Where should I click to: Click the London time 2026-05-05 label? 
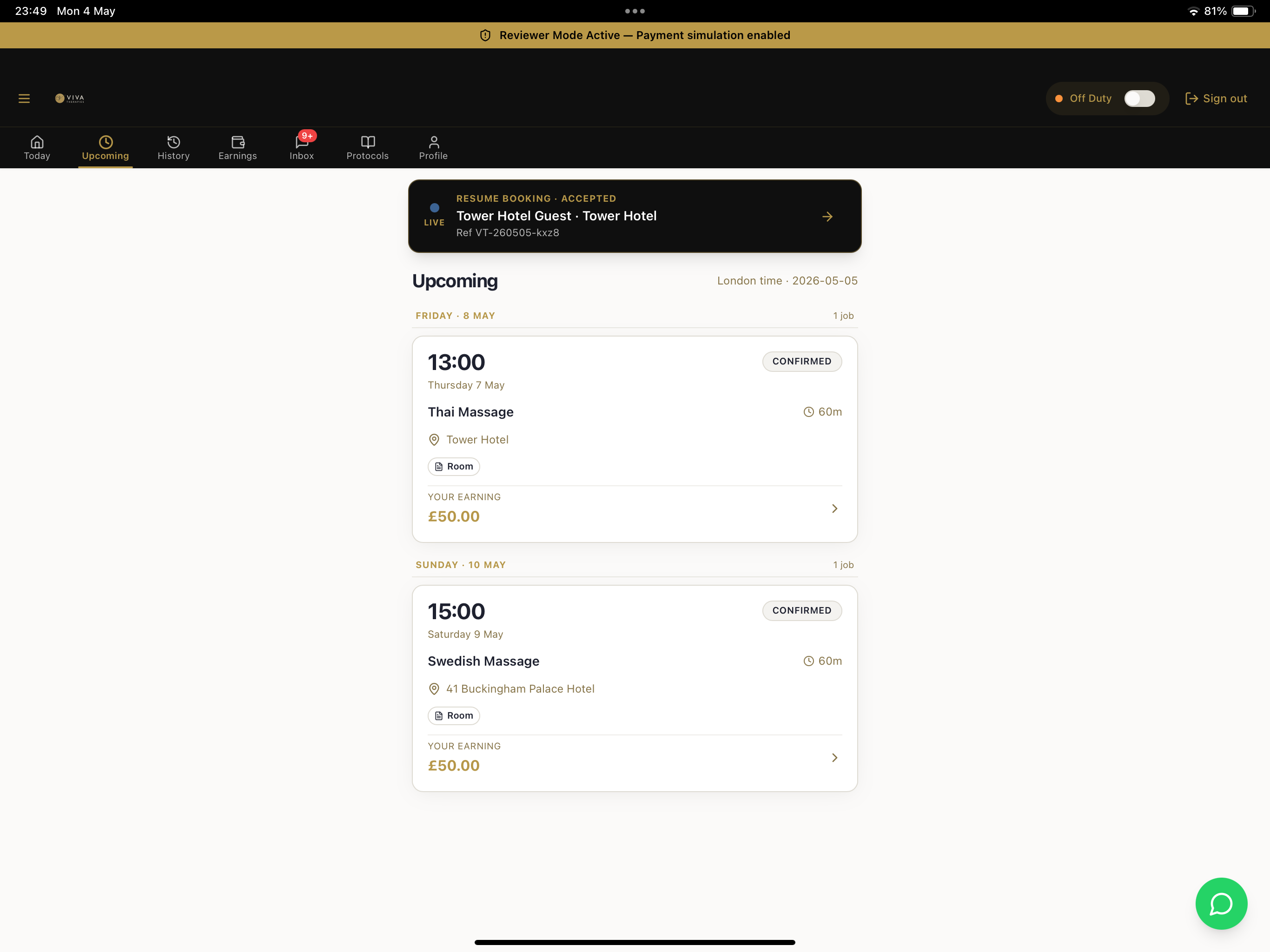(x=787, y=281)
